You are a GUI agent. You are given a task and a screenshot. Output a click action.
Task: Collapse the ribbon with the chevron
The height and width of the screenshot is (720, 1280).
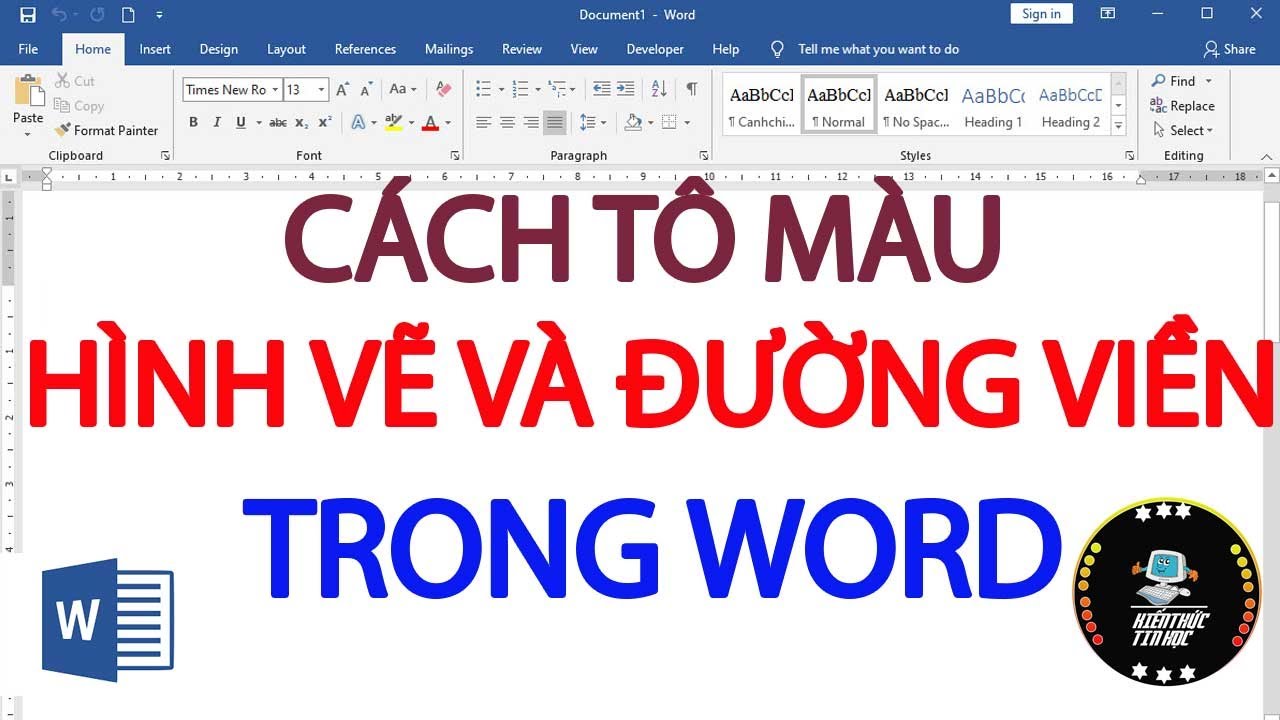click(x=1266, y=156)
